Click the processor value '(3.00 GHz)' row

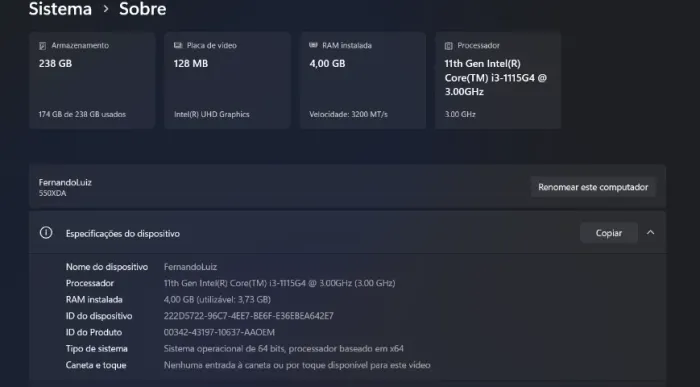coord(279,283)
